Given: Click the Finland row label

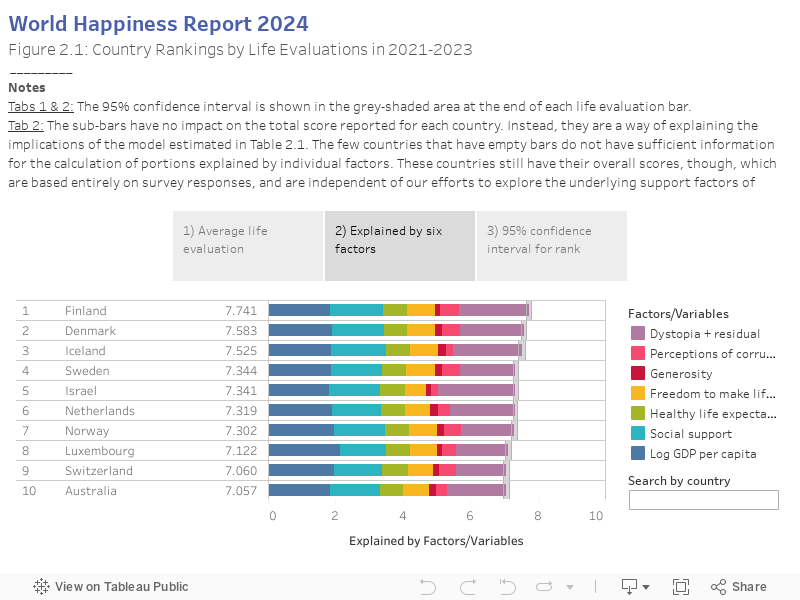Looking at the screenshot, I should [86, 311].
